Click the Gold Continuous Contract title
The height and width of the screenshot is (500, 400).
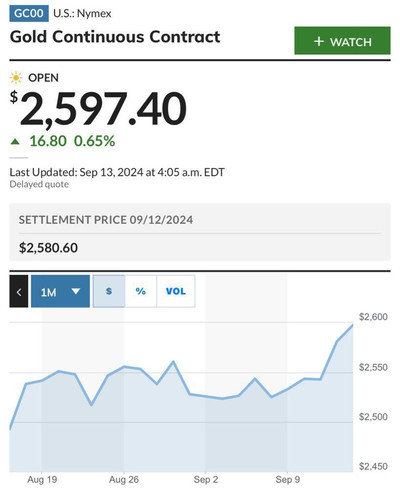point(115,37)
